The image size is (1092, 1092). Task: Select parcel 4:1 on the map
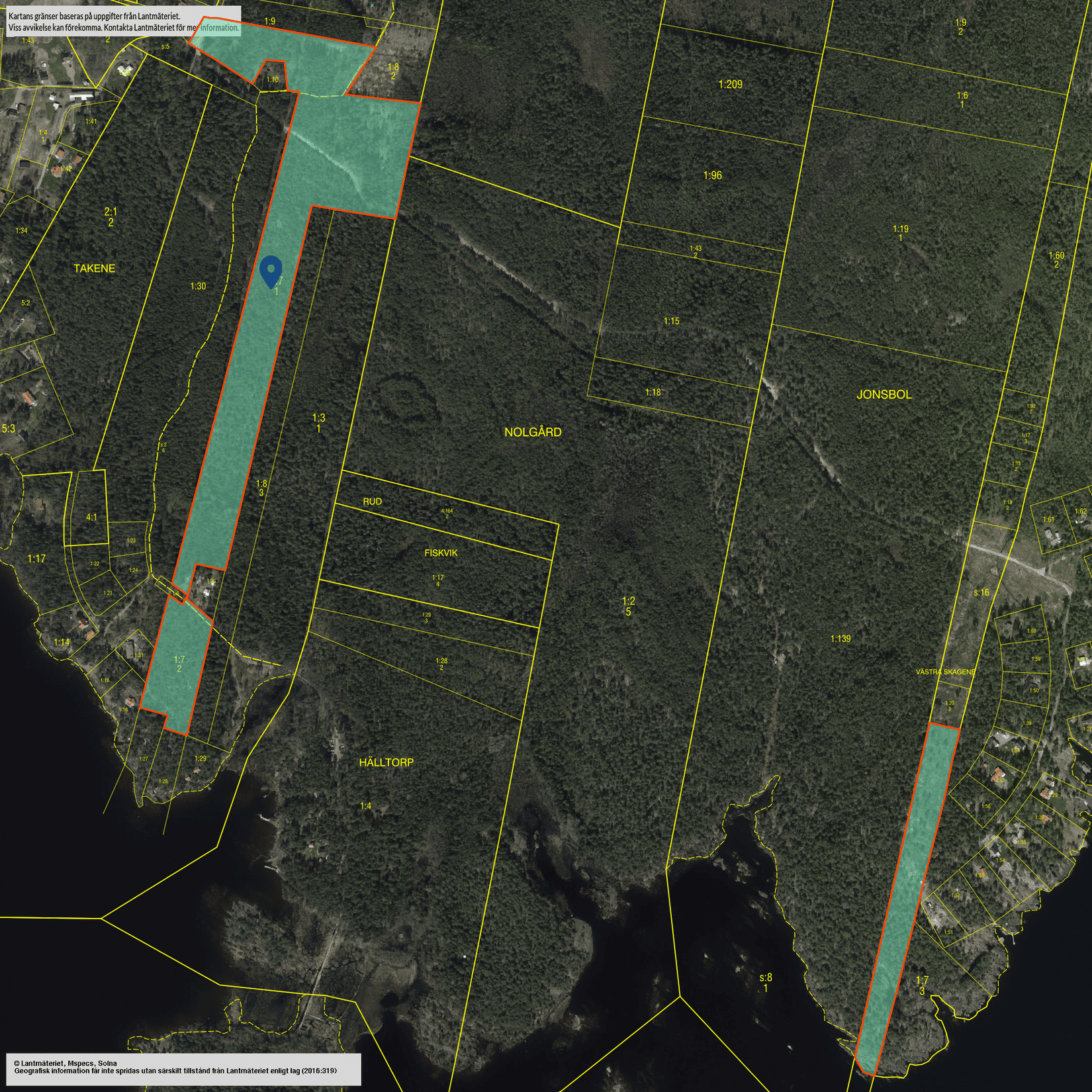91,517
